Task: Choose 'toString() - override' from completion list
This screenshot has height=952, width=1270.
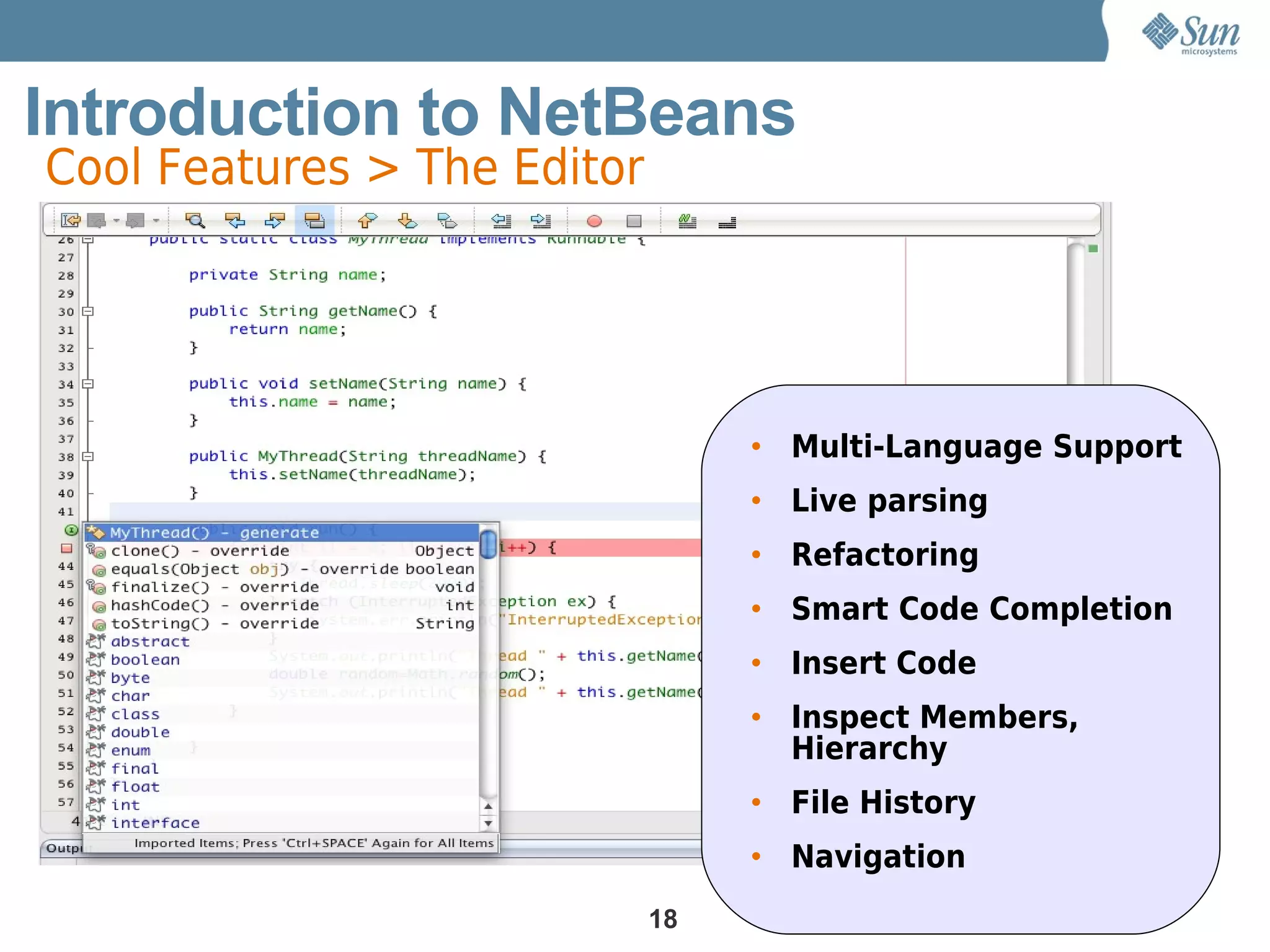Action: 214,623
